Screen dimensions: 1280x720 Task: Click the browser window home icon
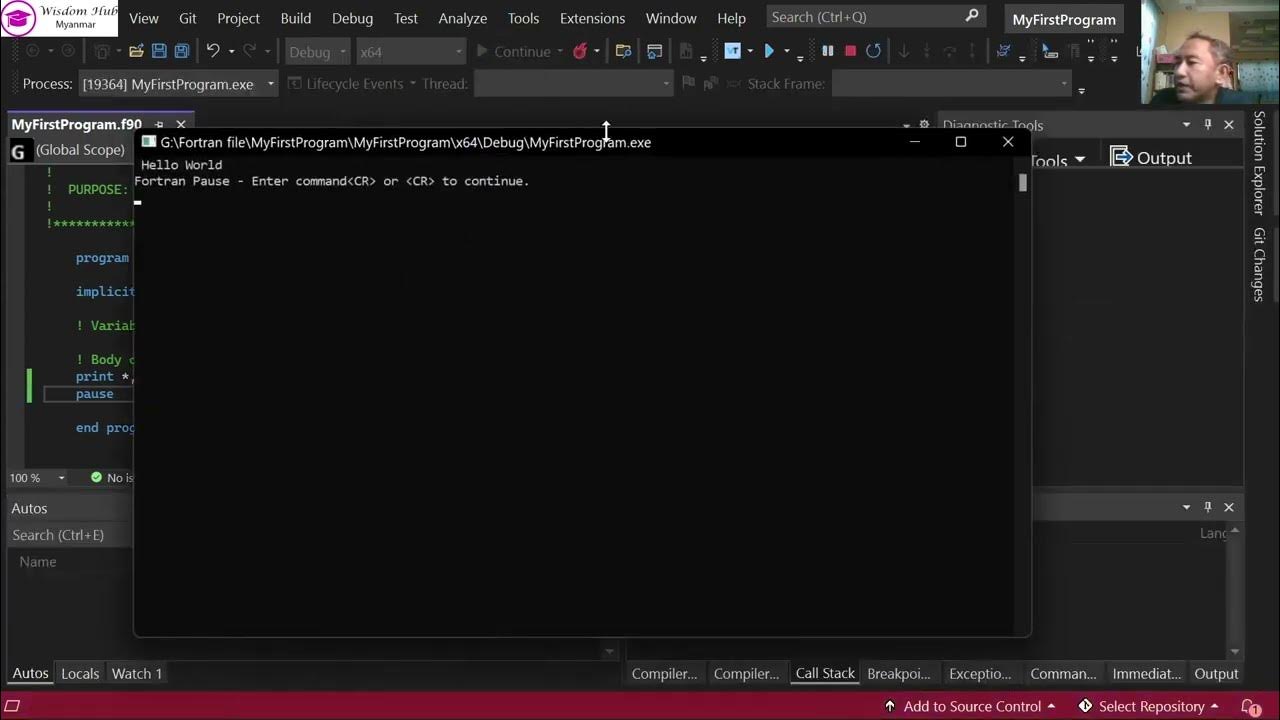pos(655,51)
